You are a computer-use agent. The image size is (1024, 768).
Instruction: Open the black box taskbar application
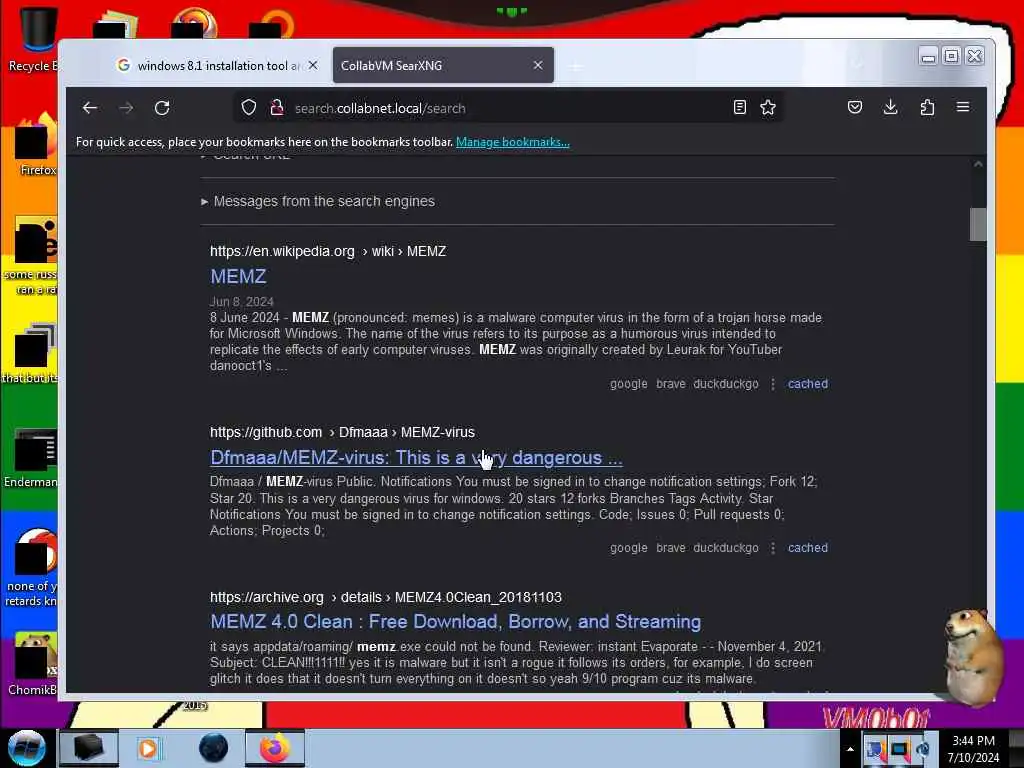(88, 748)
